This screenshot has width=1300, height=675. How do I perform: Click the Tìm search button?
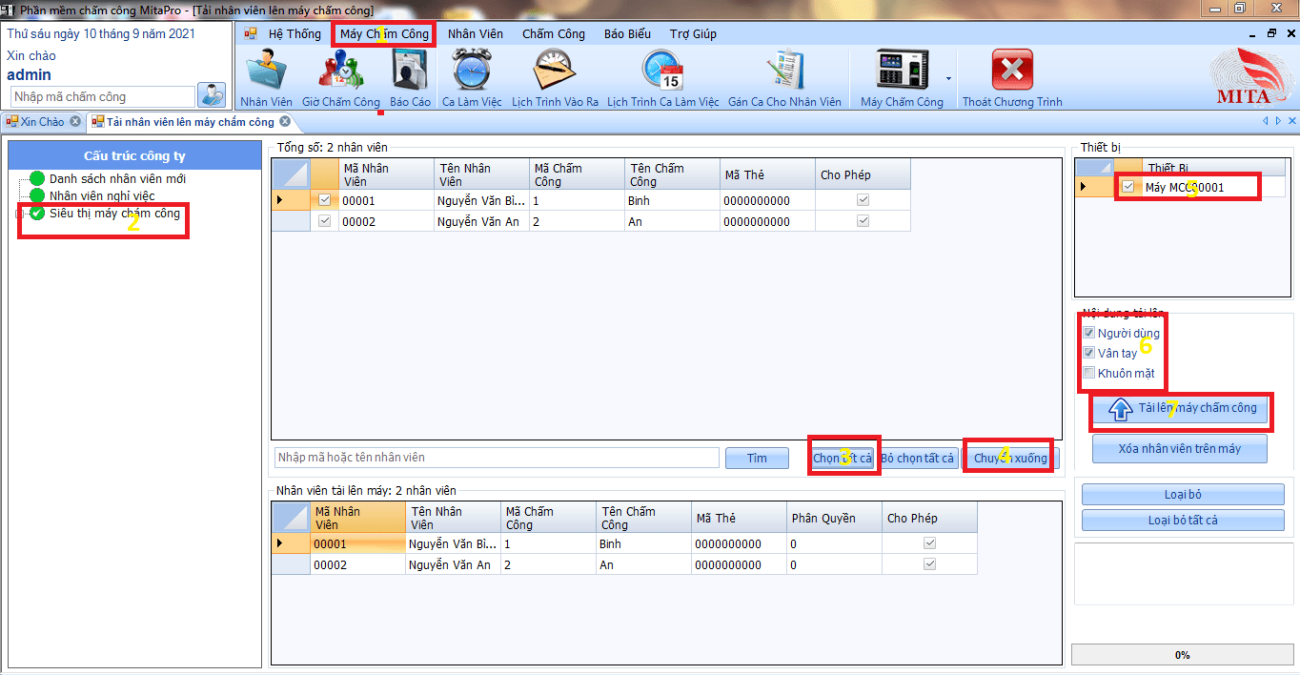[x=757, y=458]
